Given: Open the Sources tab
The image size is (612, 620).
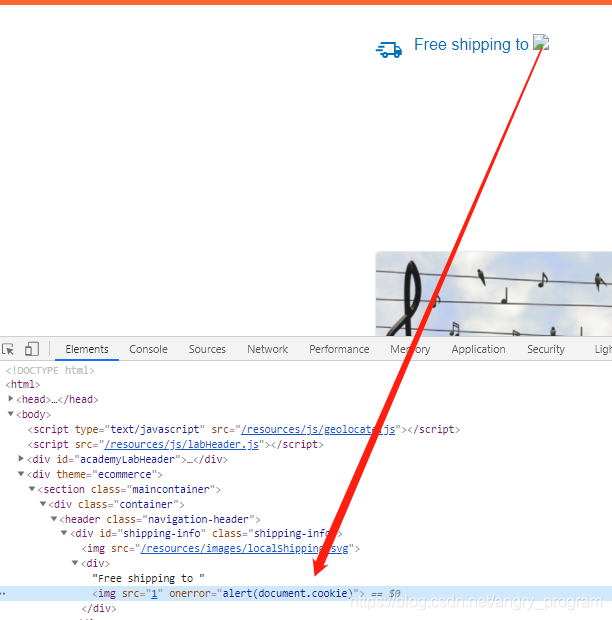Looking at the screenshot, I should click(x=207, y=349).
